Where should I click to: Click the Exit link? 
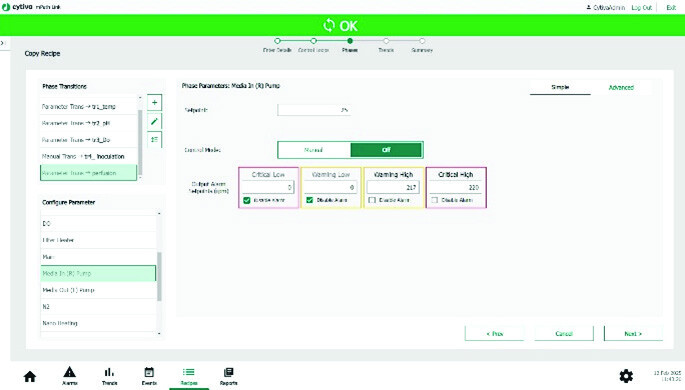pos(671,7)
